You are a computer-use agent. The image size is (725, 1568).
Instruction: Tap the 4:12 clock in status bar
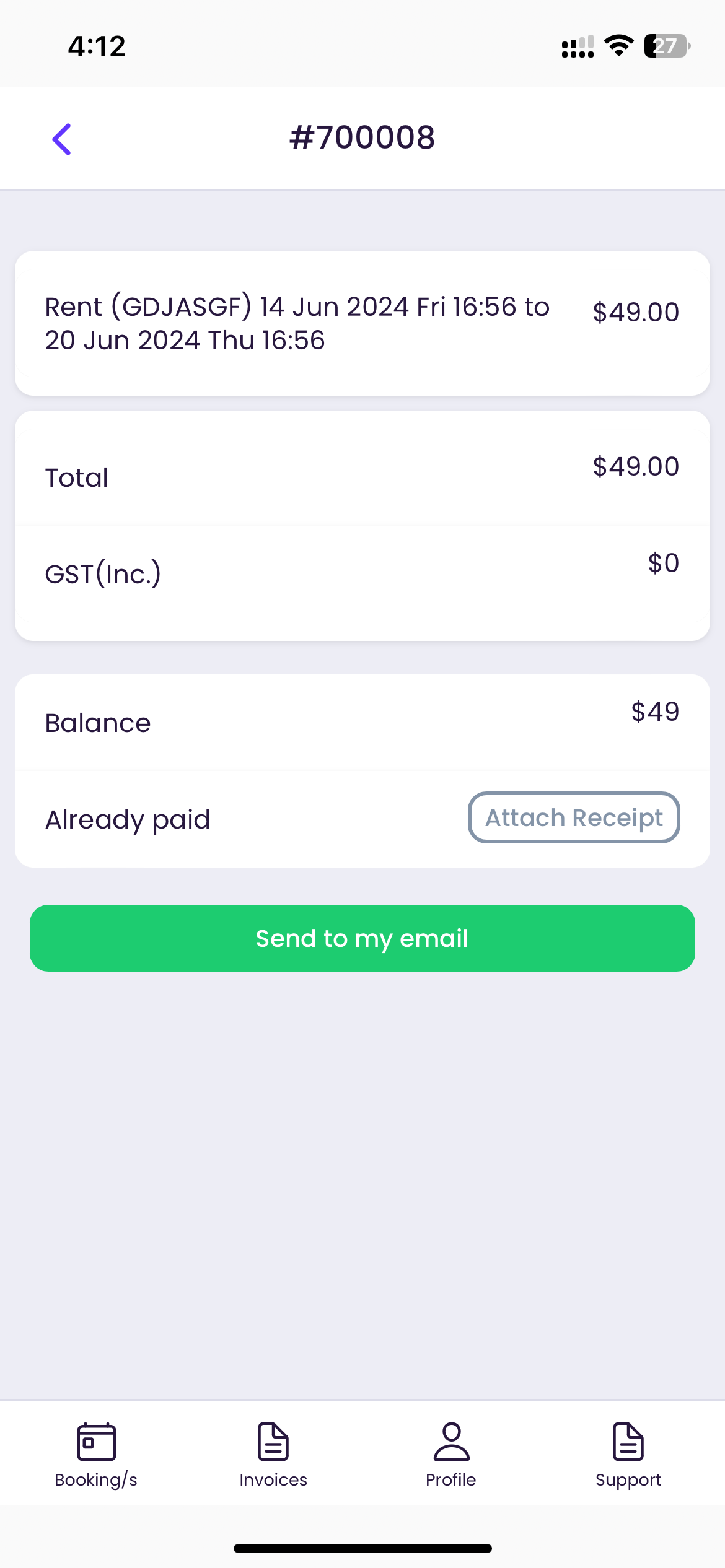97,46
